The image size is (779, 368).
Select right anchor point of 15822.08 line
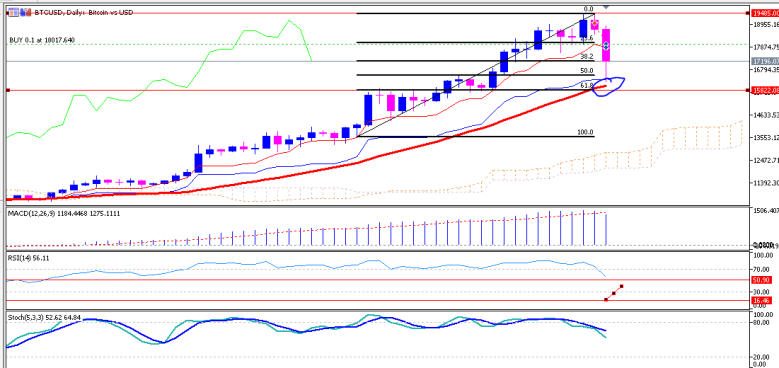749,90
